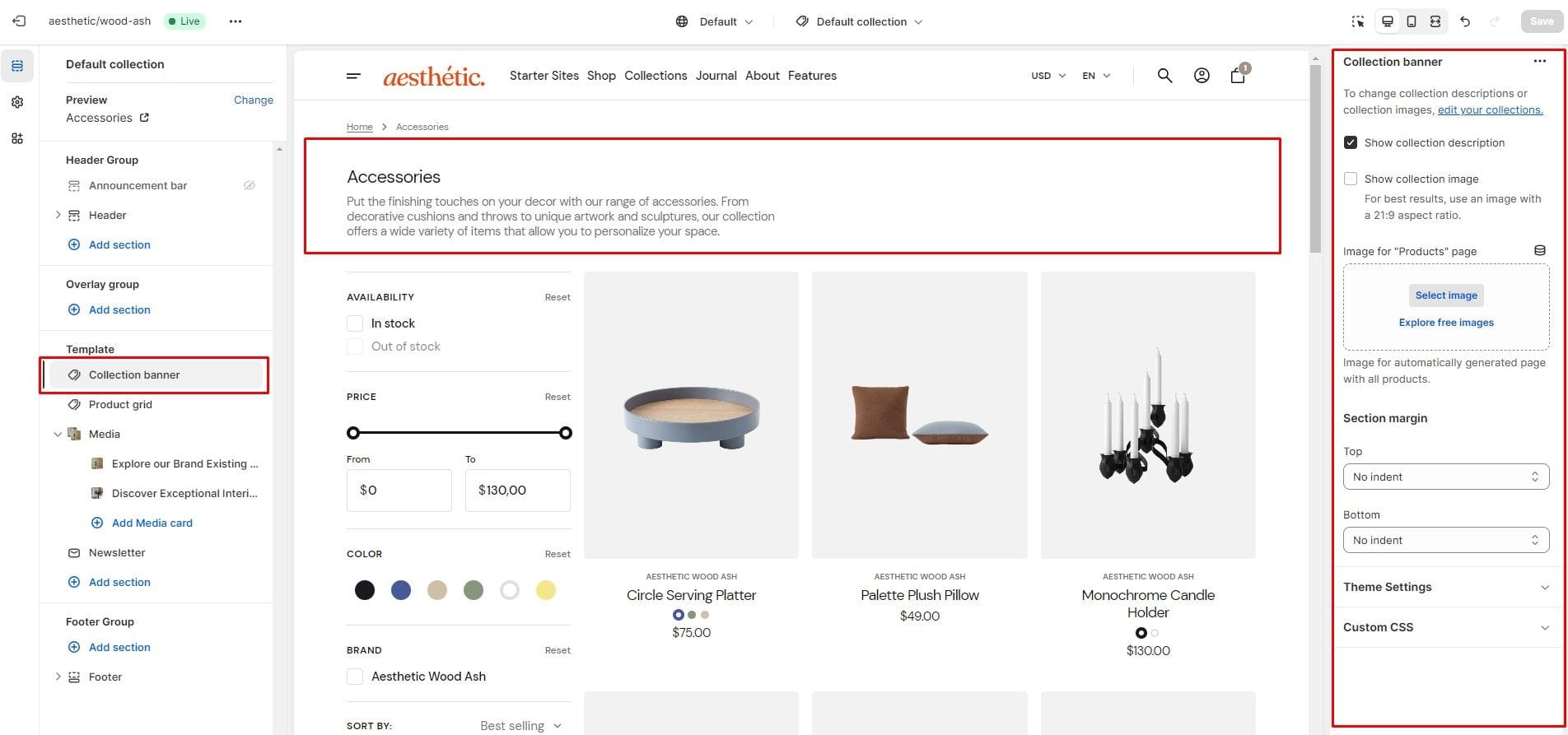1568x735 pixels.
Task: Click the storefront search magnifier icon
Action: (1164, 76)
